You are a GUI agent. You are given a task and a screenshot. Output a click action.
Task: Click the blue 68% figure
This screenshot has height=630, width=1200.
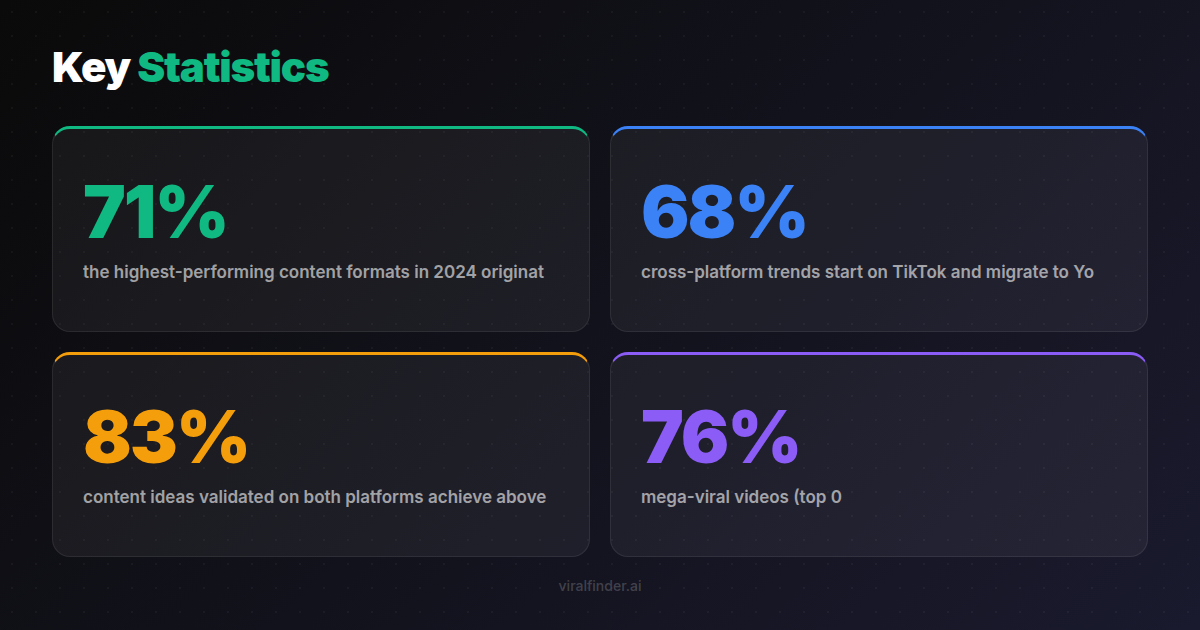723,212
